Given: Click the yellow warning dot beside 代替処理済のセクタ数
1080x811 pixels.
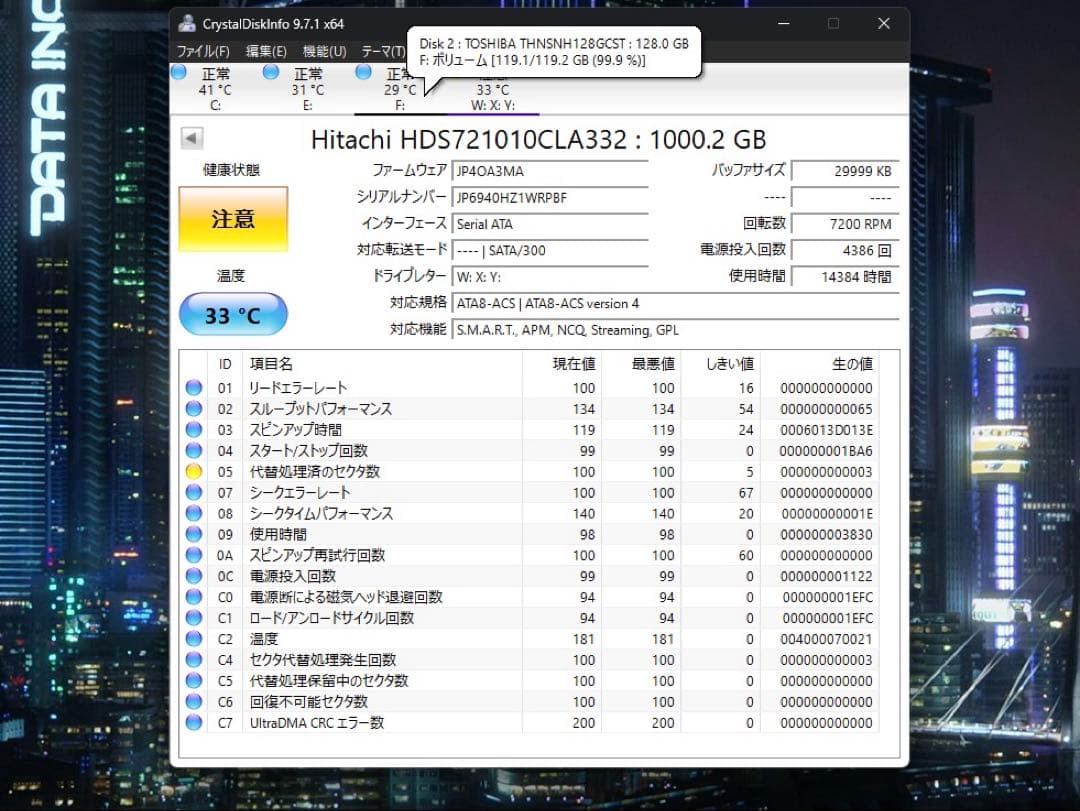Looking at the screenshot, I should point(194,471).
